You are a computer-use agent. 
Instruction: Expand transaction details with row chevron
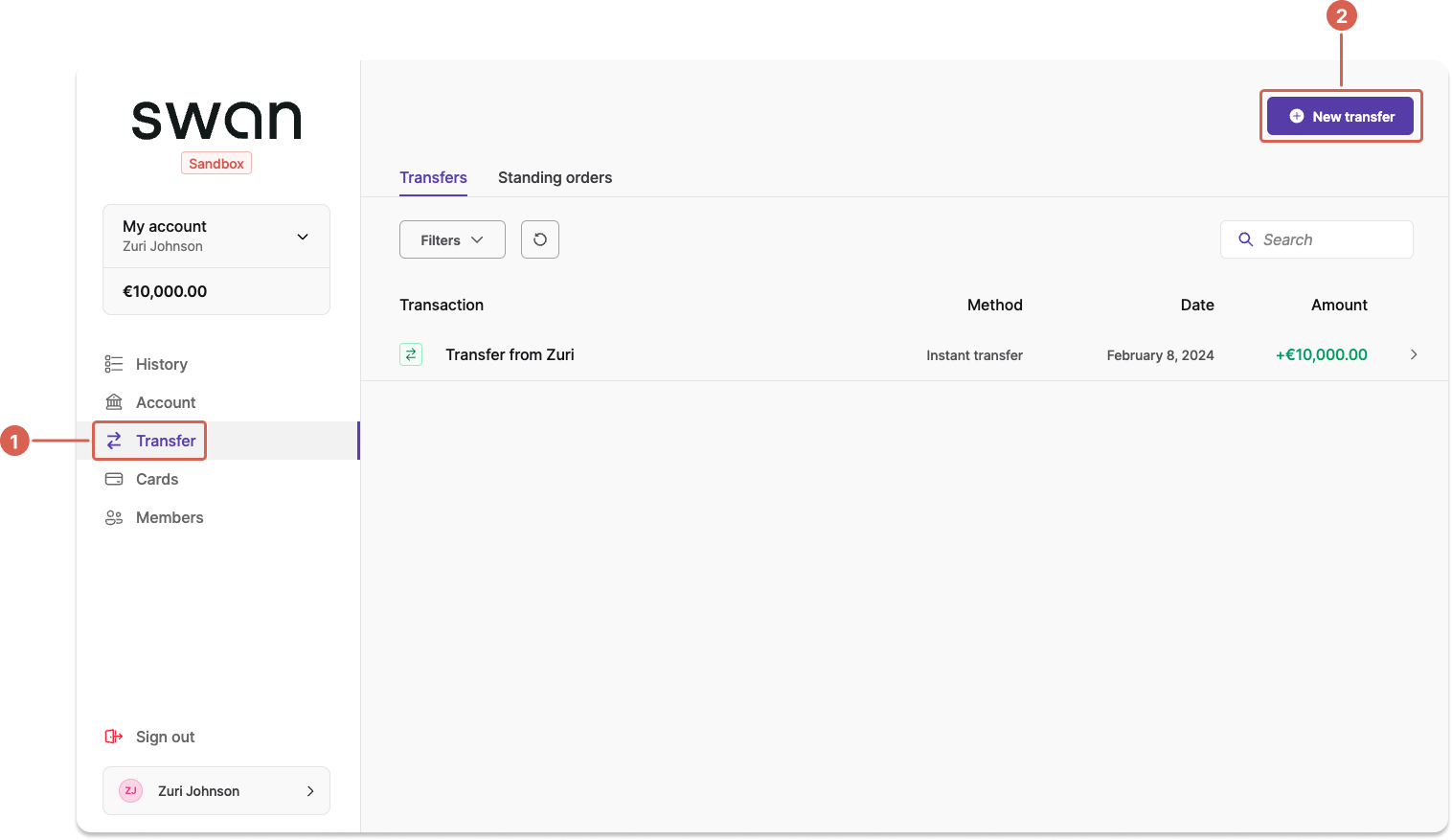(x=1414, y=354)
